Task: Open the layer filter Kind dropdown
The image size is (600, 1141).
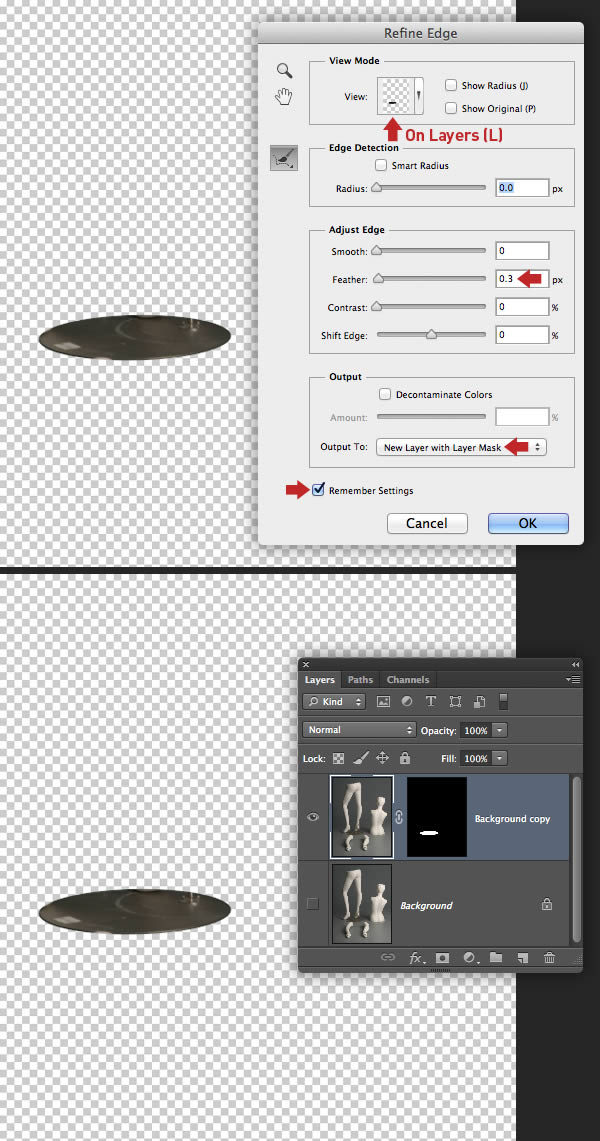Action: click(334, 702)
